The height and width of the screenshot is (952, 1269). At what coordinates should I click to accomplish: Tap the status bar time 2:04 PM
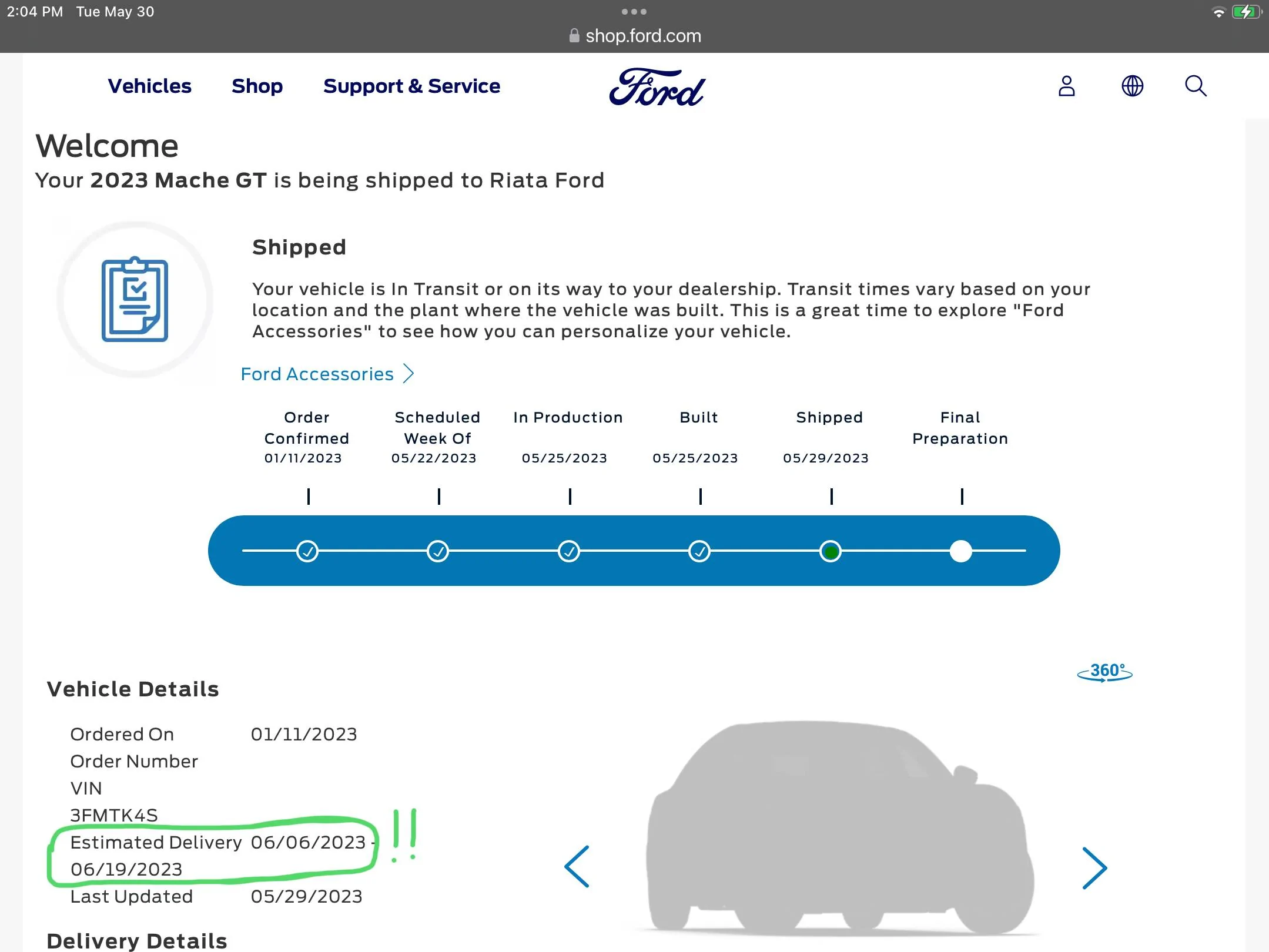[x=35, y=12]
